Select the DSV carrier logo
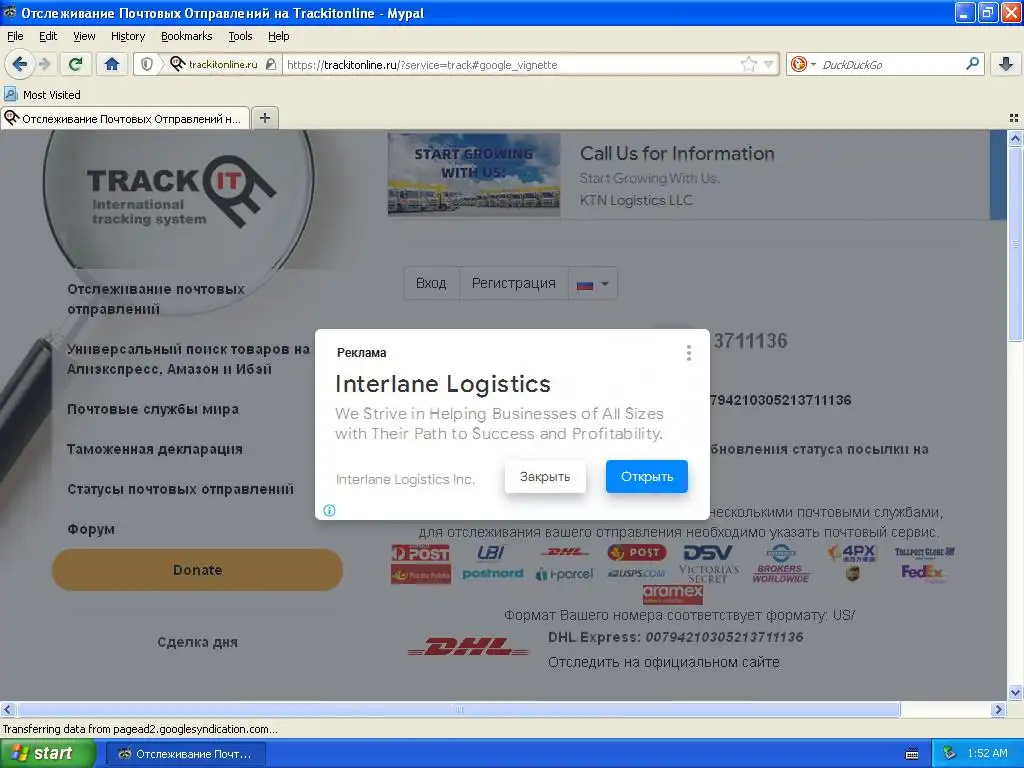The image size is (1024, 768). click(x=708, y=553)
